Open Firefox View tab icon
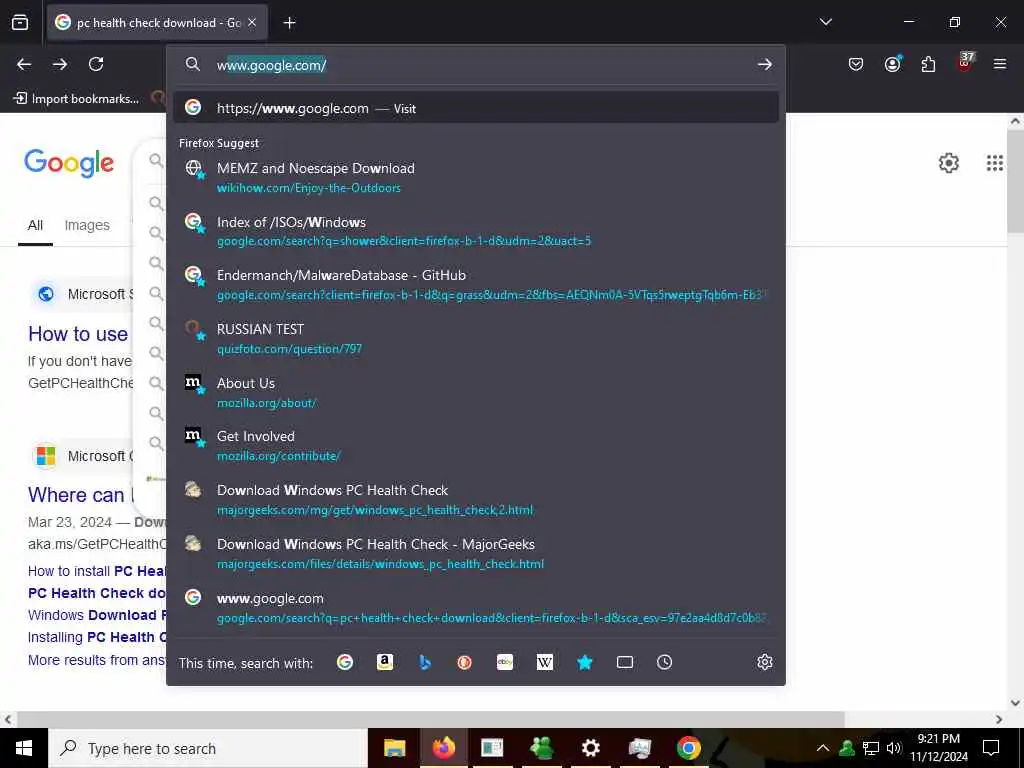This screenshot has width=1024, height=768. click(x=20, y=23)
